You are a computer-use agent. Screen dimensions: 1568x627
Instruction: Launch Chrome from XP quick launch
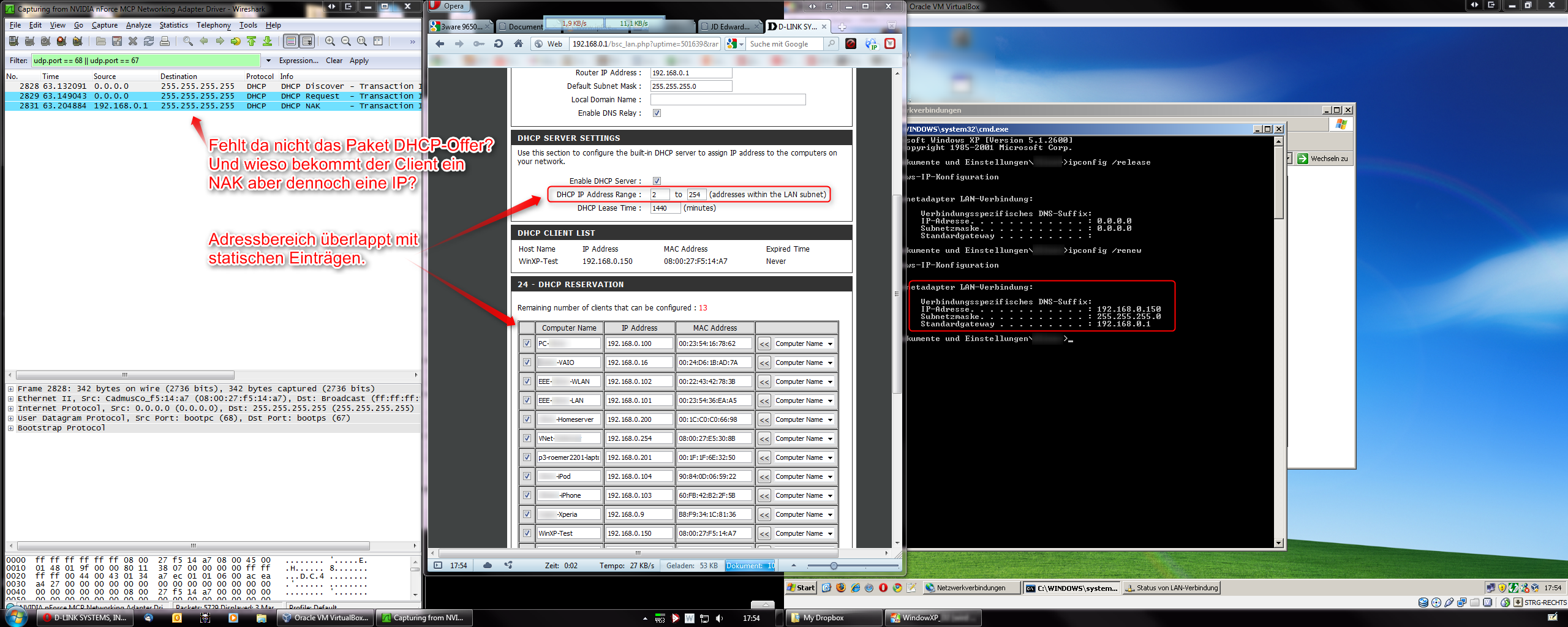[x=897, y=588]
